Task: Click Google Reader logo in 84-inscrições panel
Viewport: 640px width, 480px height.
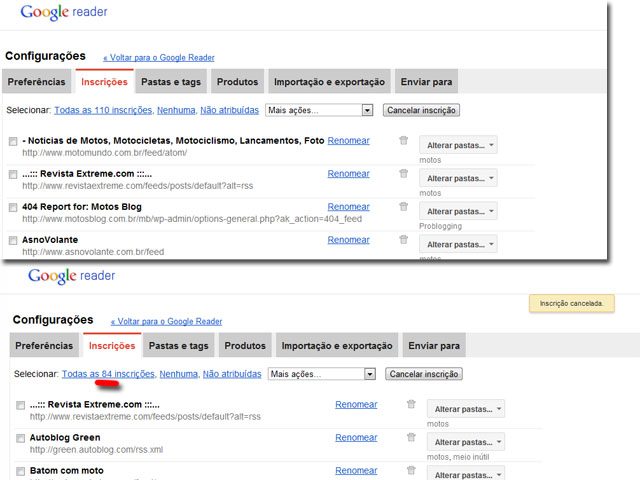Action: (71, 276)
